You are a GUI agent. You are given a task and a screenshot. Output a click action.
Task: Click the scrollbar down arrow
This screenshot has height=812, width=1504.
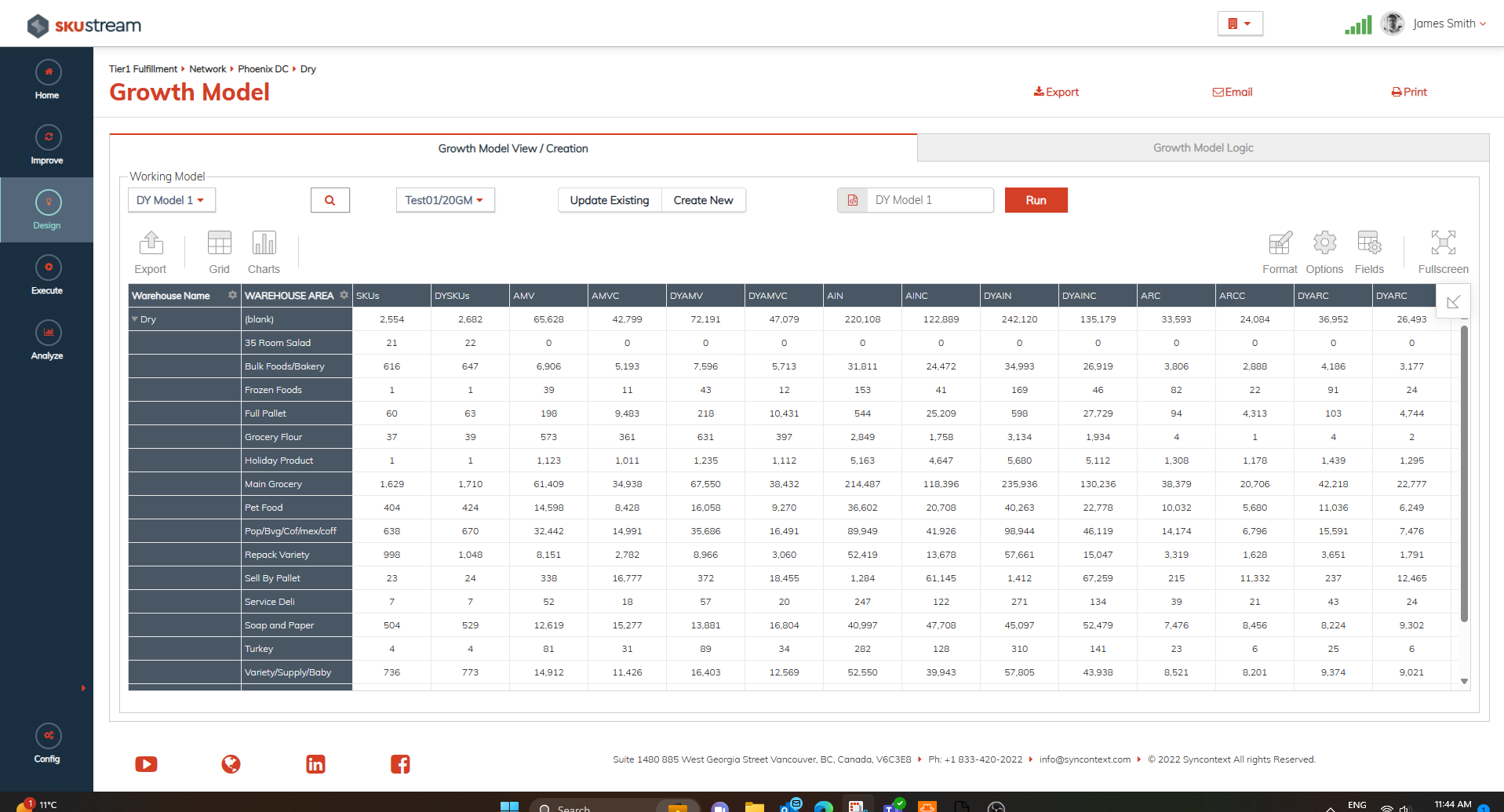[1464, 681]
